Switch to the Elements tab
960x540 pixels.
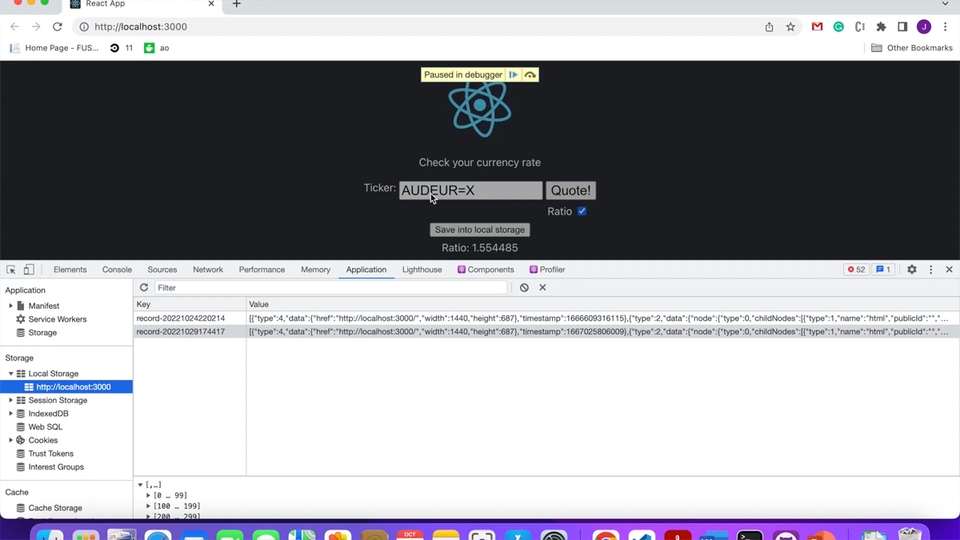point(70,269)
